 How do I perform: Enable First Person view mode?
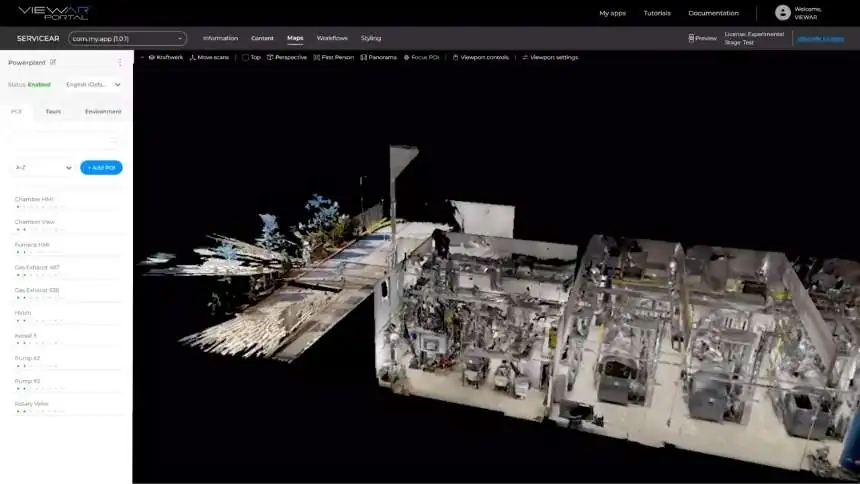coord(335,57)
